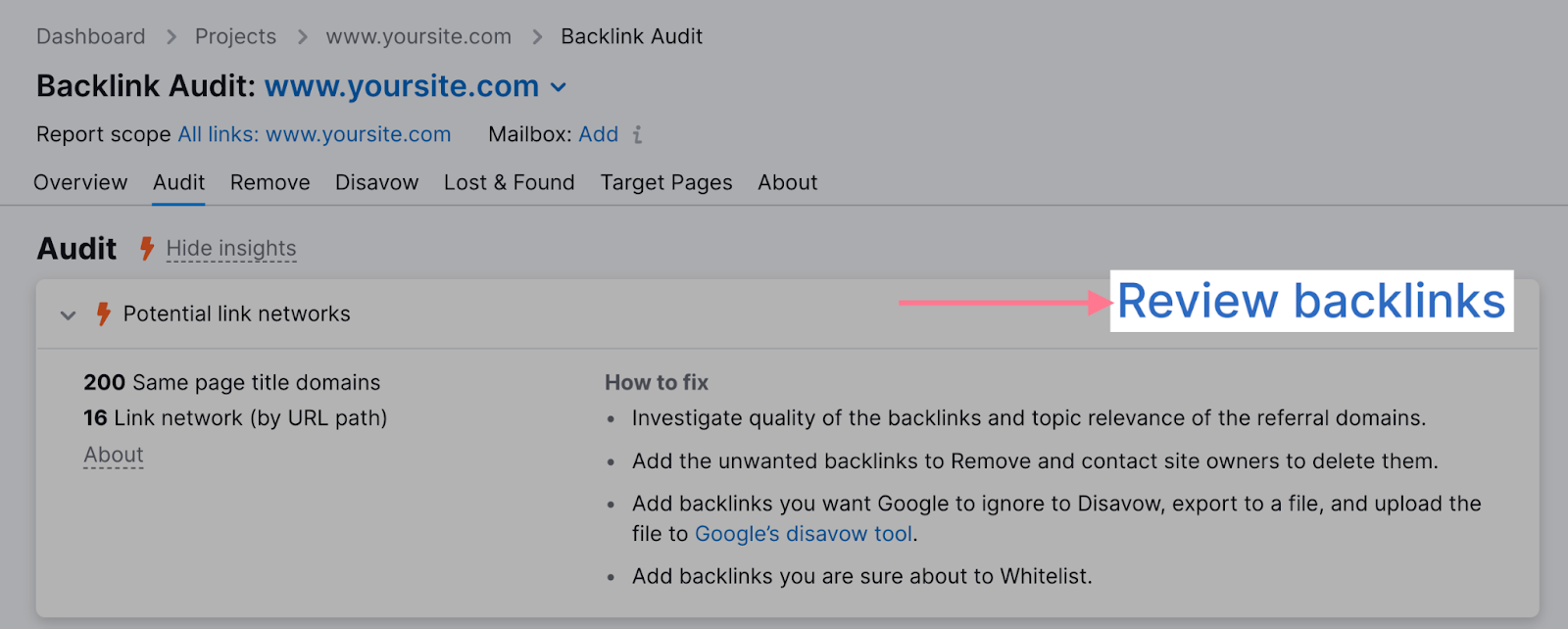Click the Review backlinks link

coord(1310,302)
